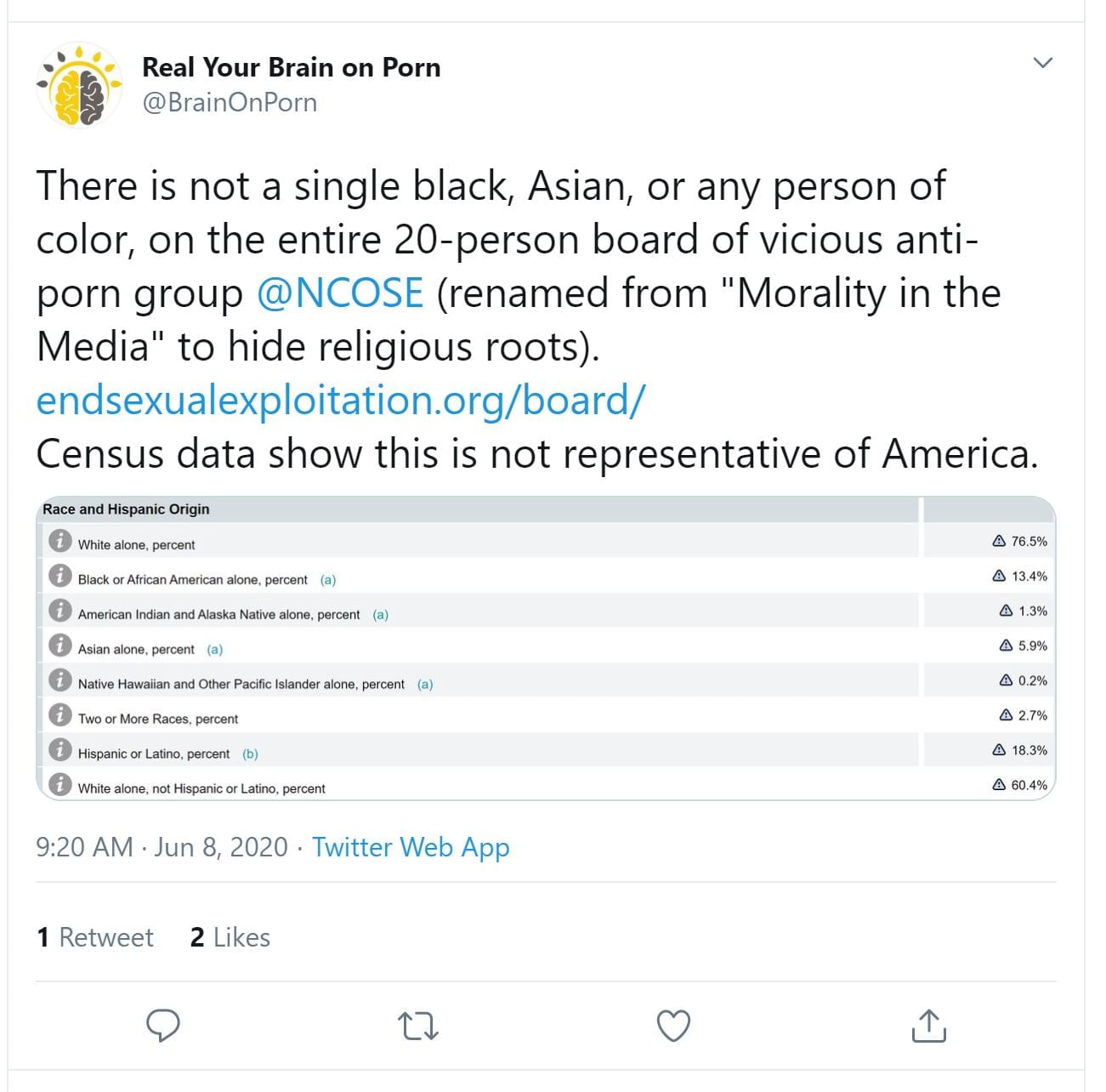Click info icon beside White alone, percent
This screenshot has width=1106, height=1092.
coord(60,541)
